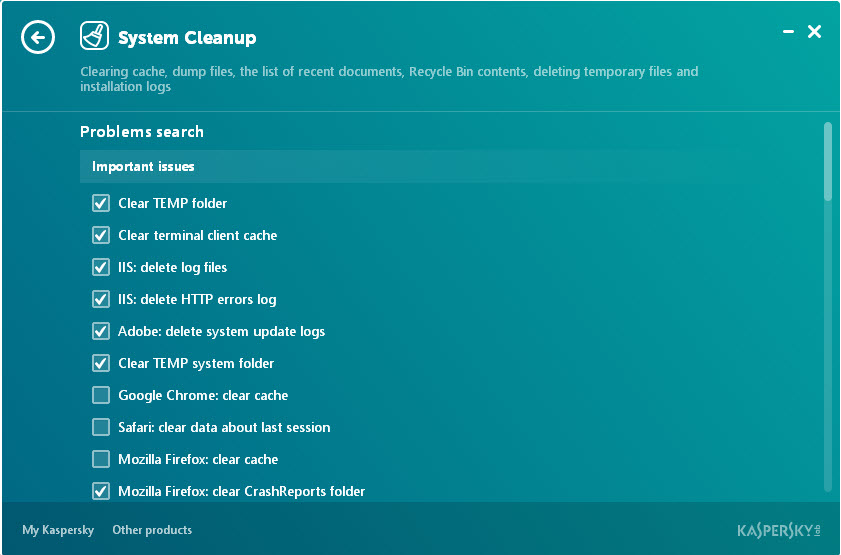Click the Kaspersky logo in footer
This screenshot has width=841, height=555.
click(779, 530)
